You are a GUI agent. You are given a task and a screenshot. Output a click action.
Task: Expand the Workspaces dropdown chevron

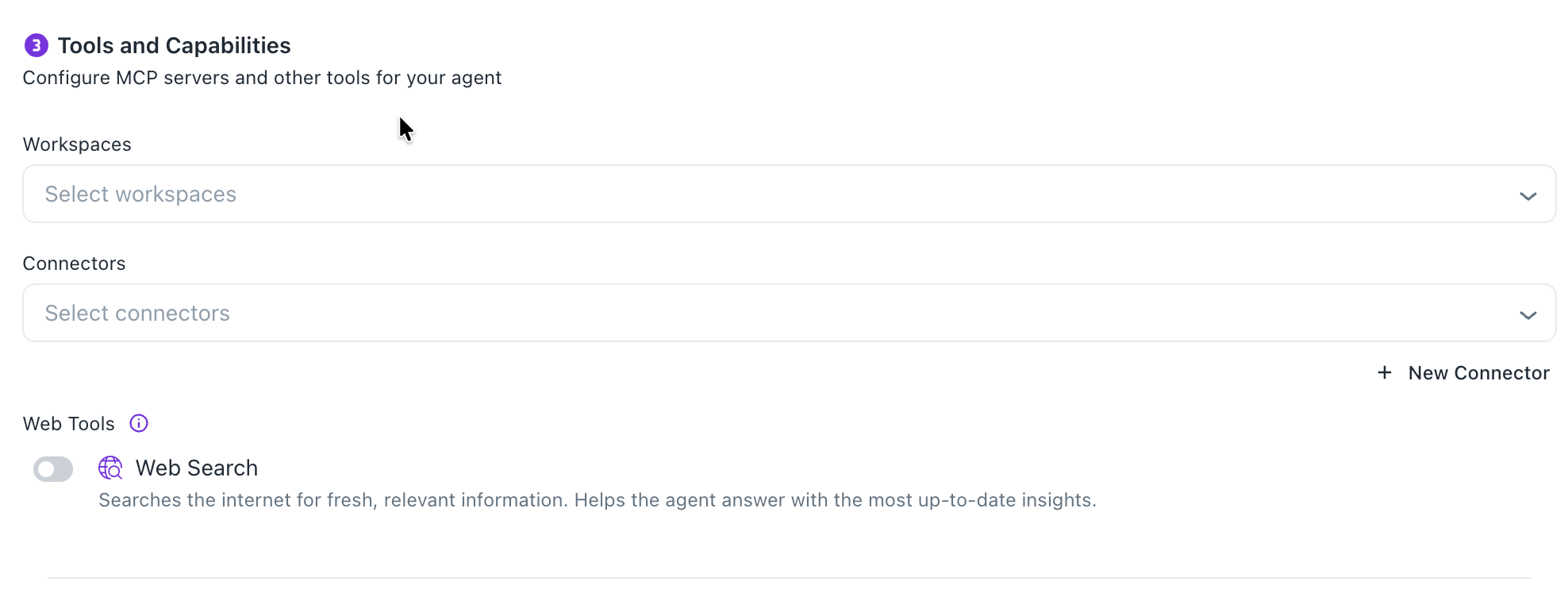(1528, 195)
